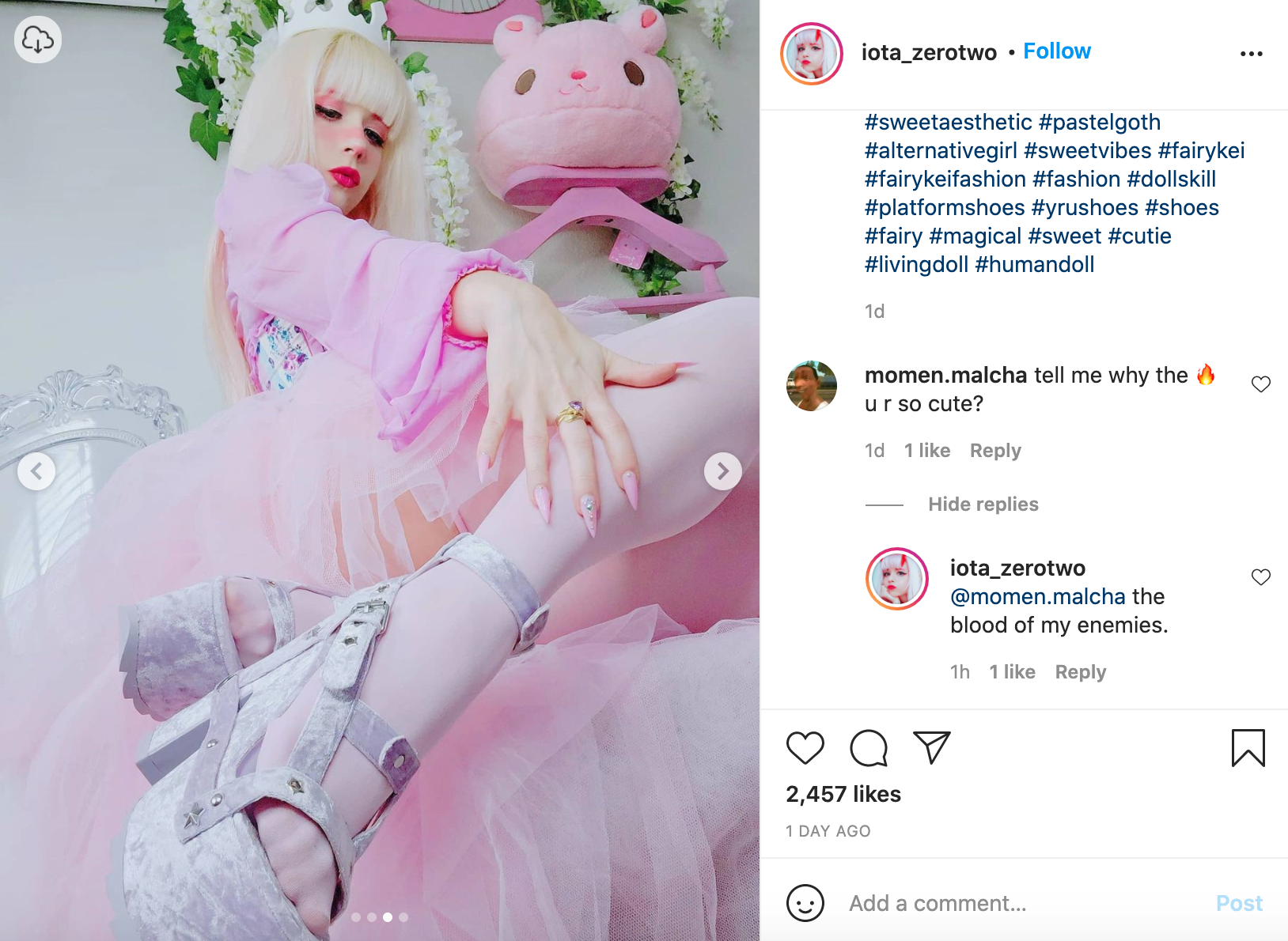1288x941 pixels.
Task: Open the #pastelgoth hashtag
Action: 1099,123
